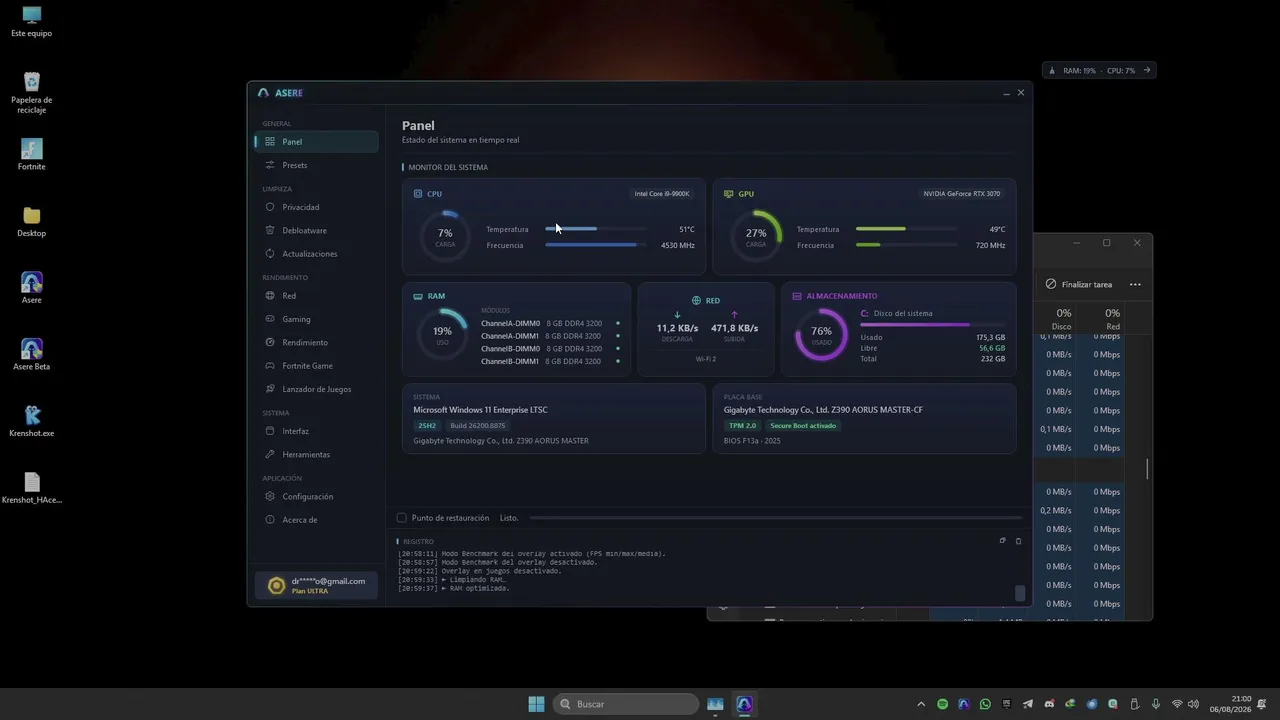Viewport: 1280px width, 720px height.
Task: Open the Debloatware section
Action: [316, 230]
